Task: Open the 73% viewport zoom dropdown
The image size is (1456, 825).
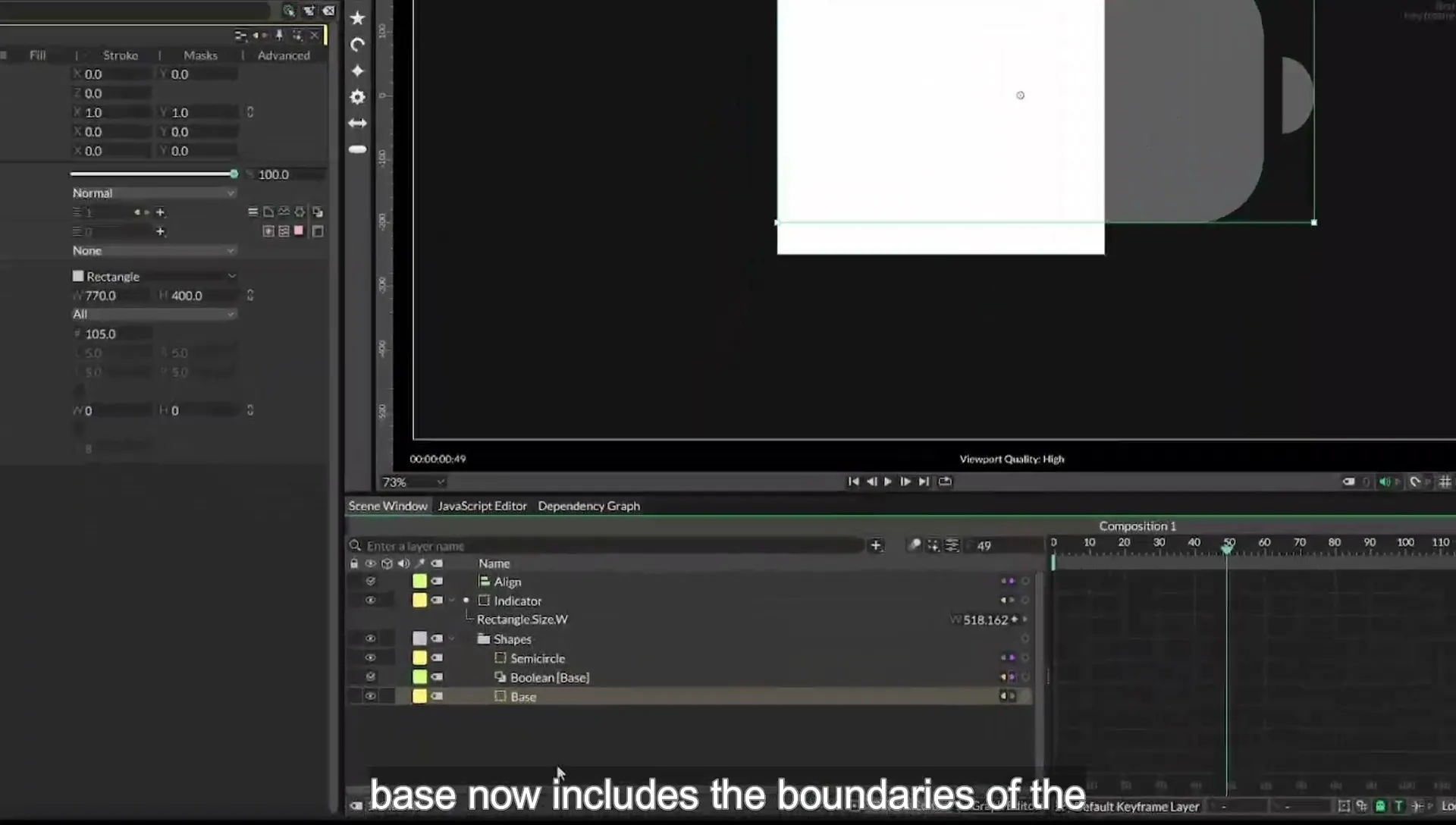Action: pos(413,482)
